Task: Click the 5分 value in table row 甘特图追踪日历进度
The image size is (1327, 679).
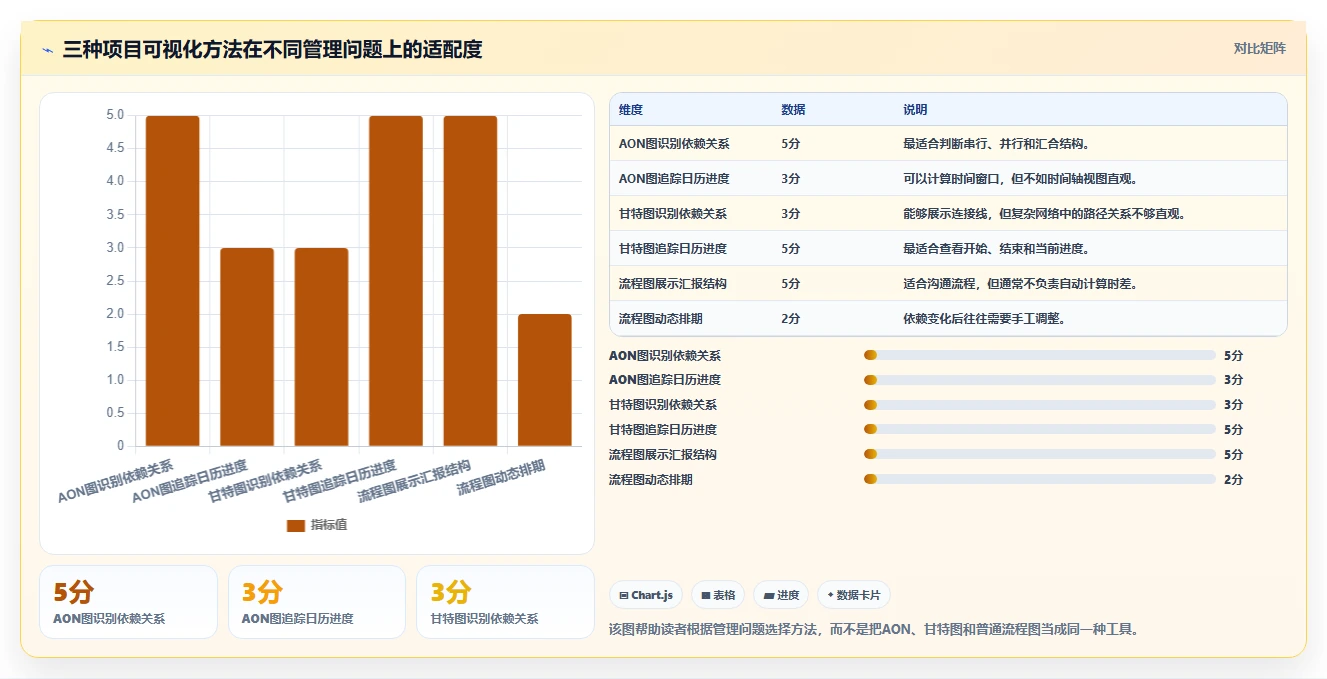Action: pos(790,249)
